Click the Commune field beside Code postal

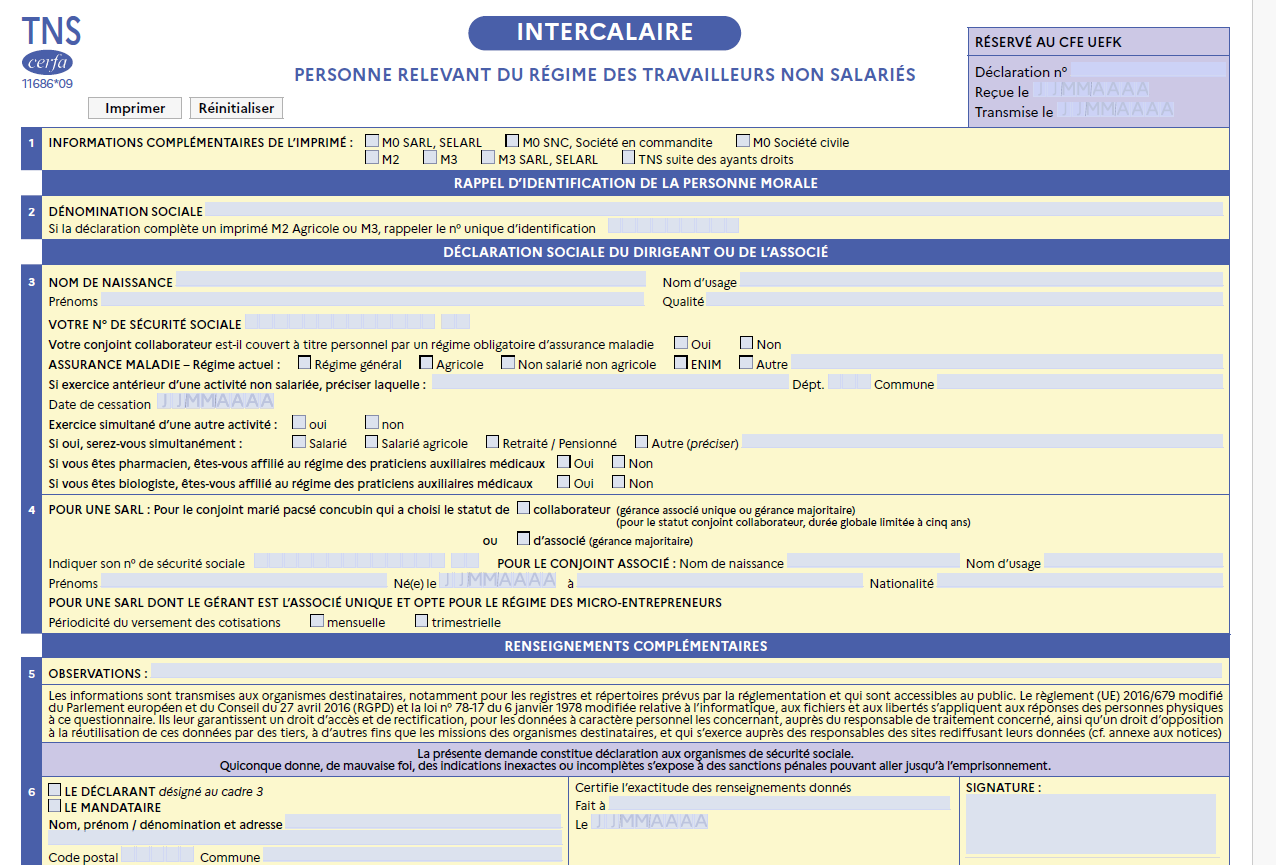point(412,856)
